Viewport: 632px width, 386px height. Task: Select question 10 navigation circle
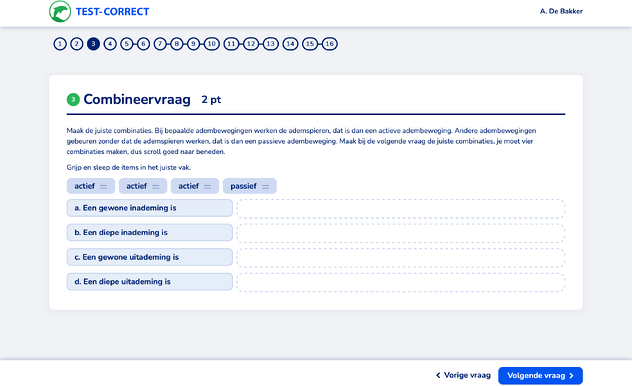[x=212, y=44]
